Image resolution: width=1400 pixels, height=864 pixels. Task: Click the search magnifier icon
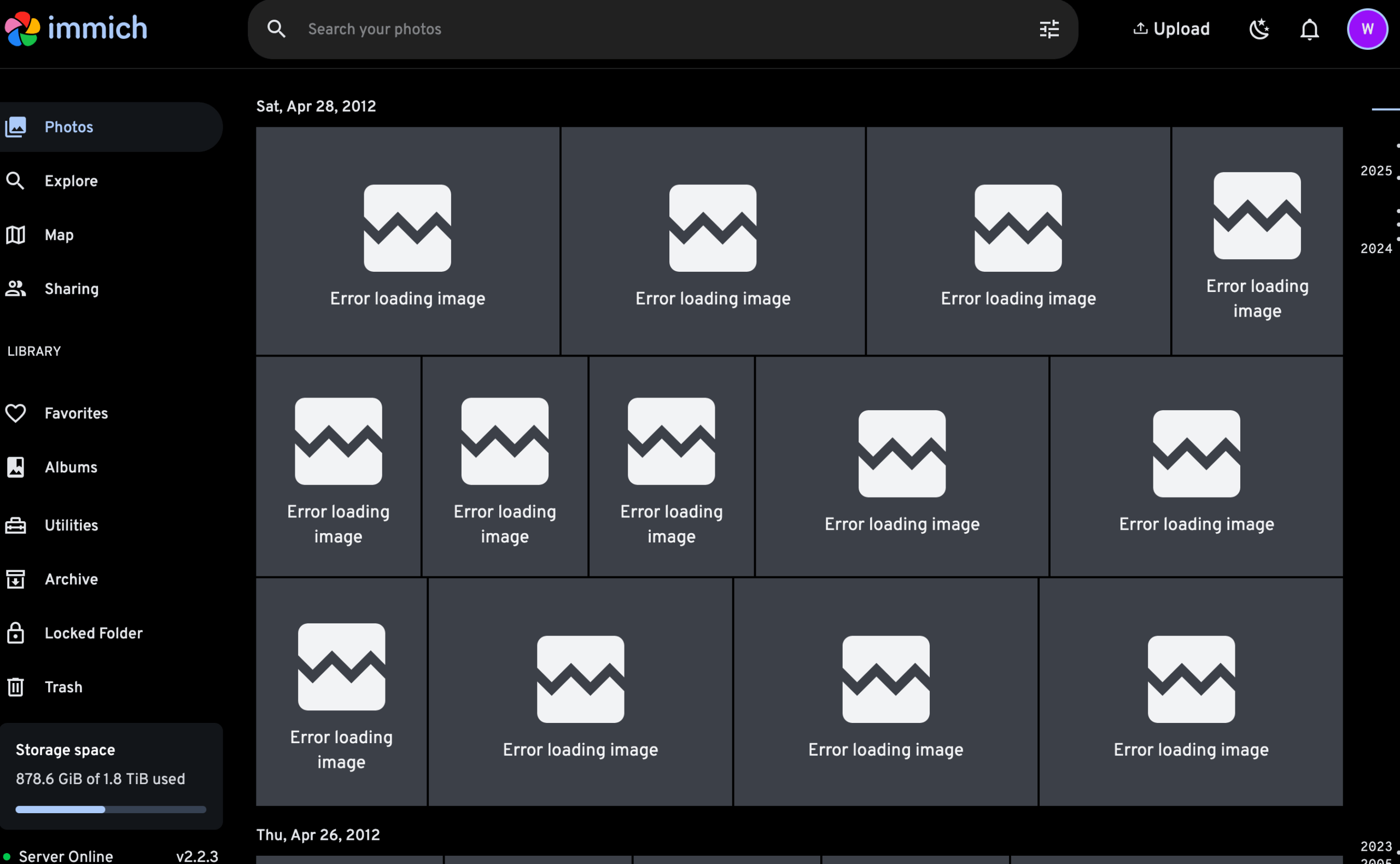pos(276,28)
